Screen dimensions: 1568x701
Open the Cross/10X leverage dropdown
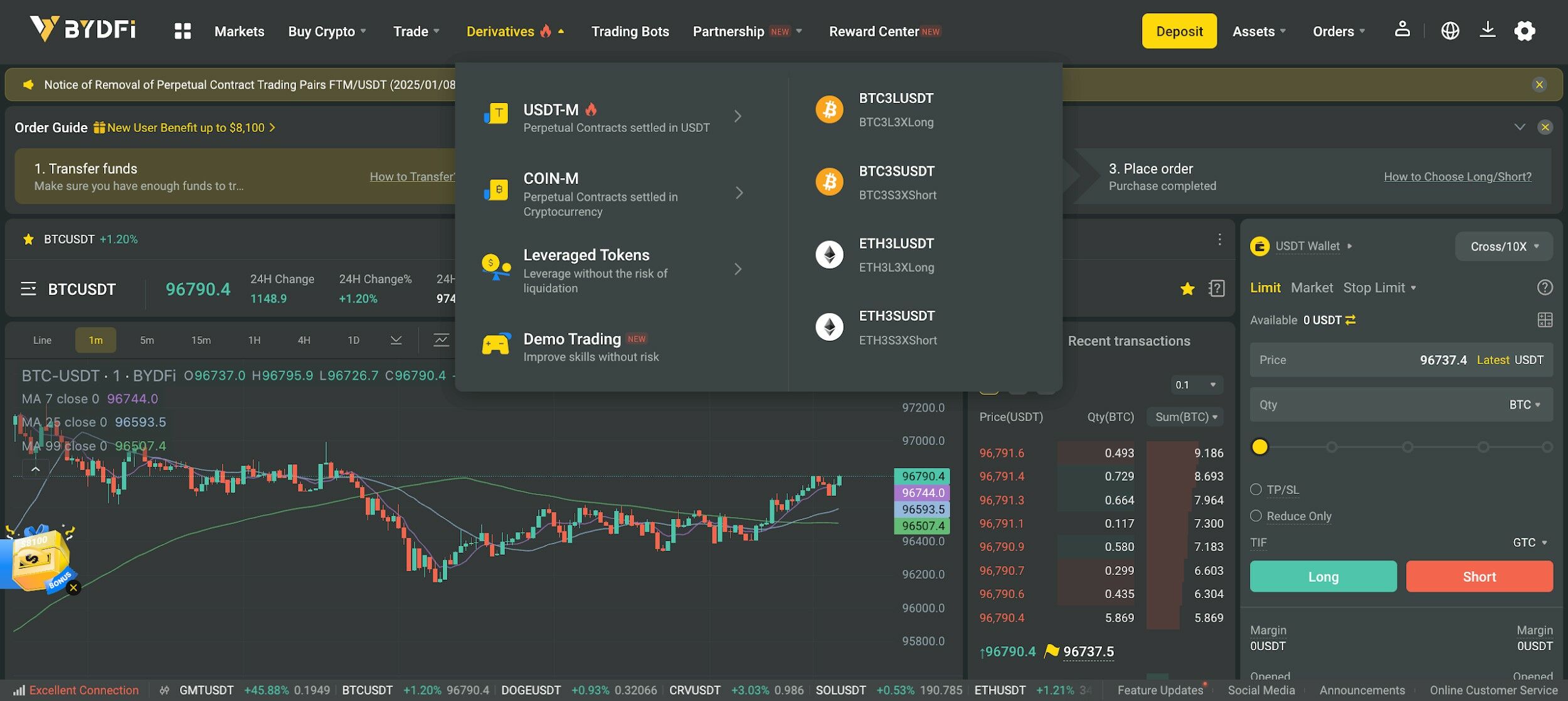click(1503, 246)
